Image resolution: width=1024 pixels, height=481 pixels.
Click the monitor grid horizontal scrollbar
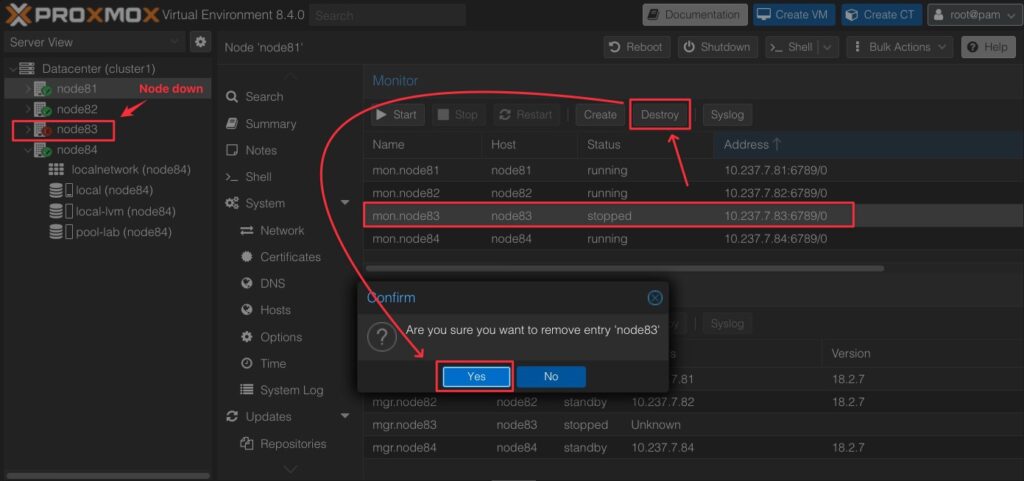(x=625, y=268)
